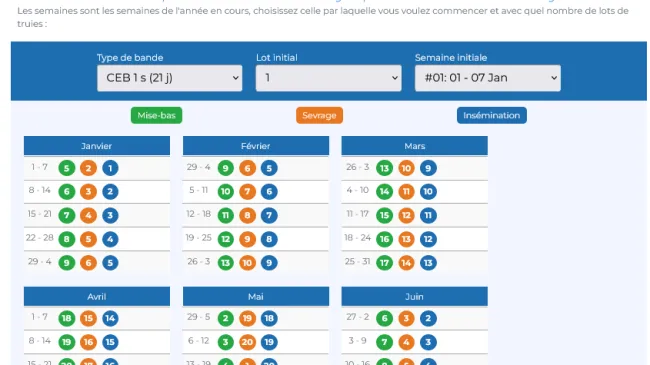Open the Type de bande dropdown
This screenshot has height=365, width=650.
point(170,78)
